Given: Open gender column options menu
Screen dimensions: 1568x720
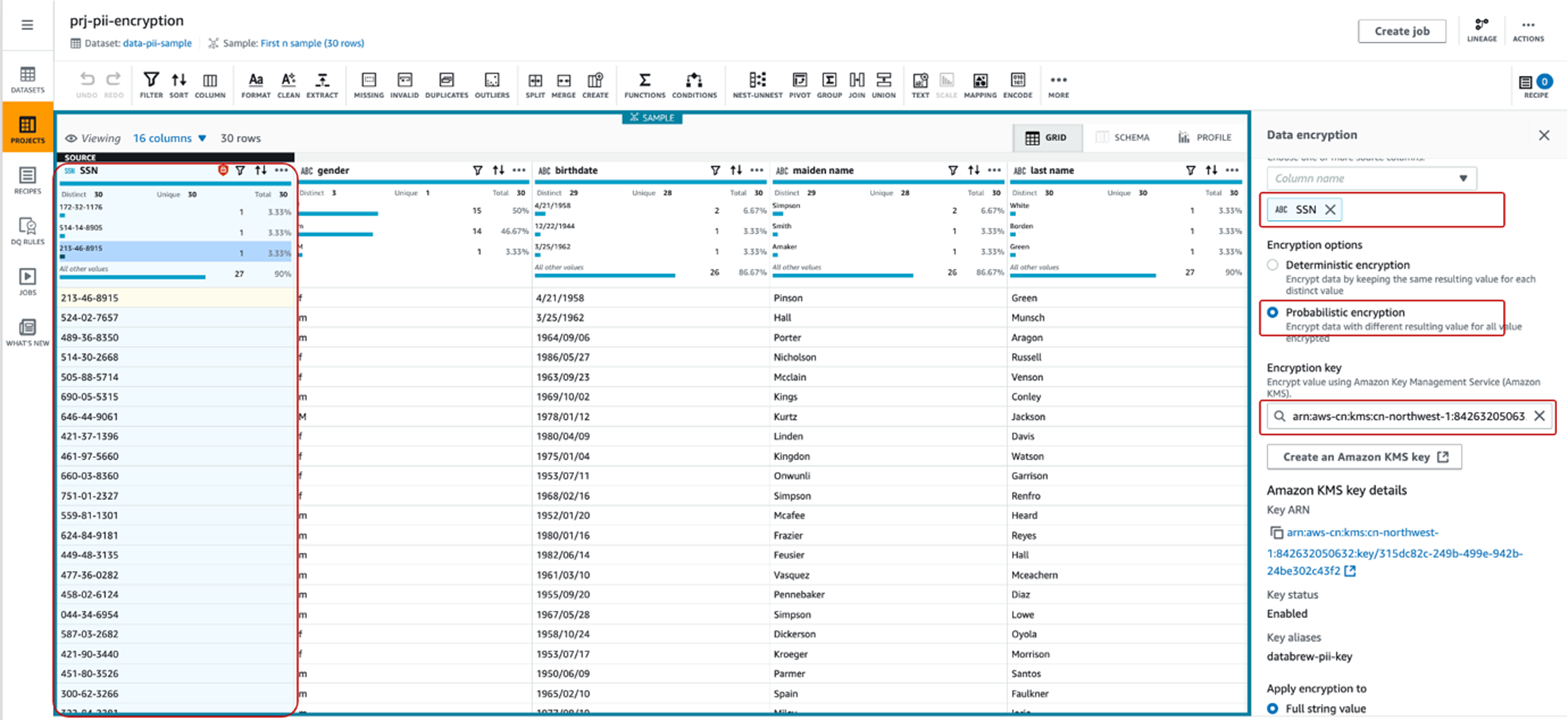Looking at the screenshot, I should pos(519,171).
